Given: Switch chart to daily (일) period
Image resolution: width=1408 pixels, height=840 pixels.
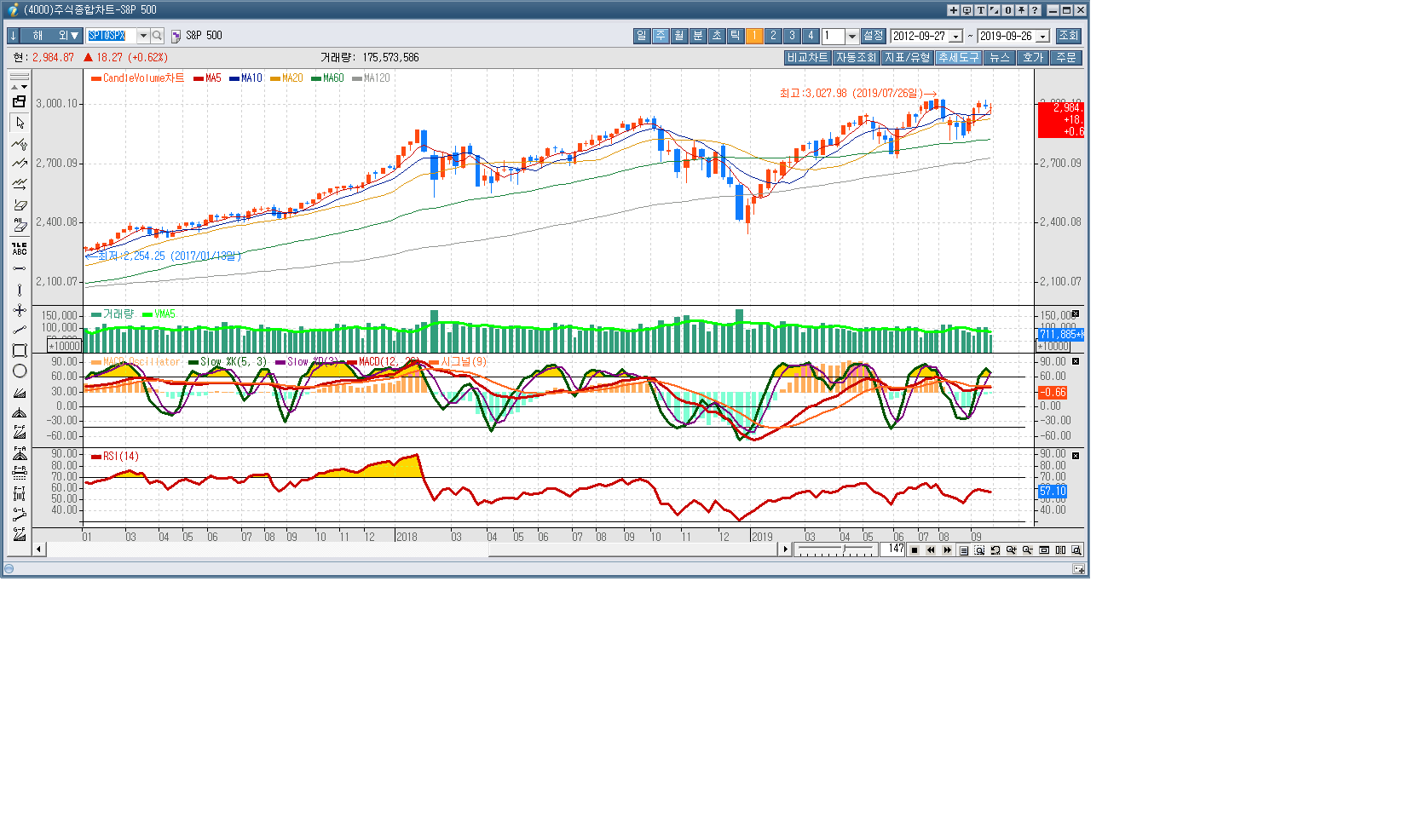Looking at the screenshot, I should (642, 36).
